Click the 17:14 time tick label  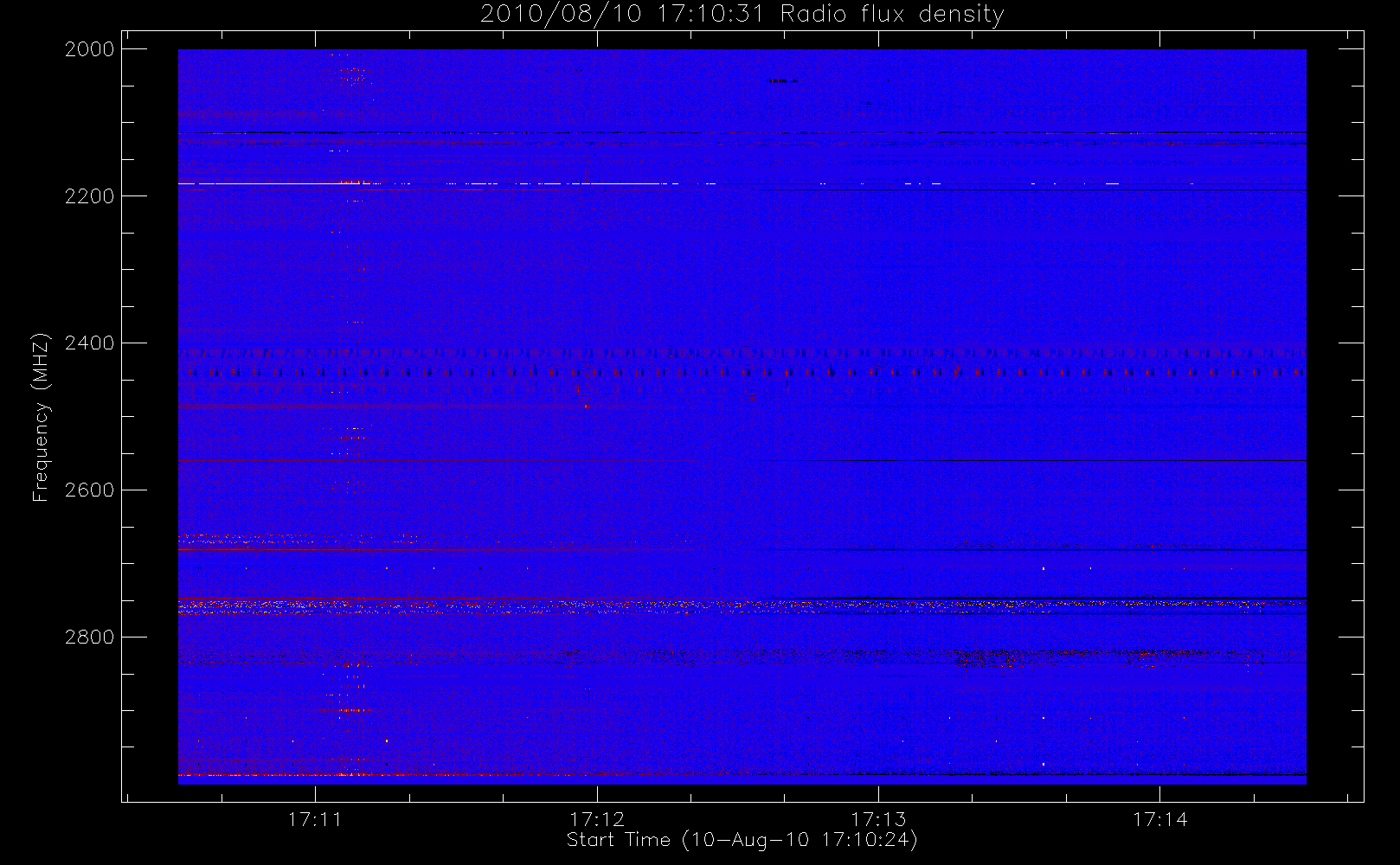[1160, 819]
